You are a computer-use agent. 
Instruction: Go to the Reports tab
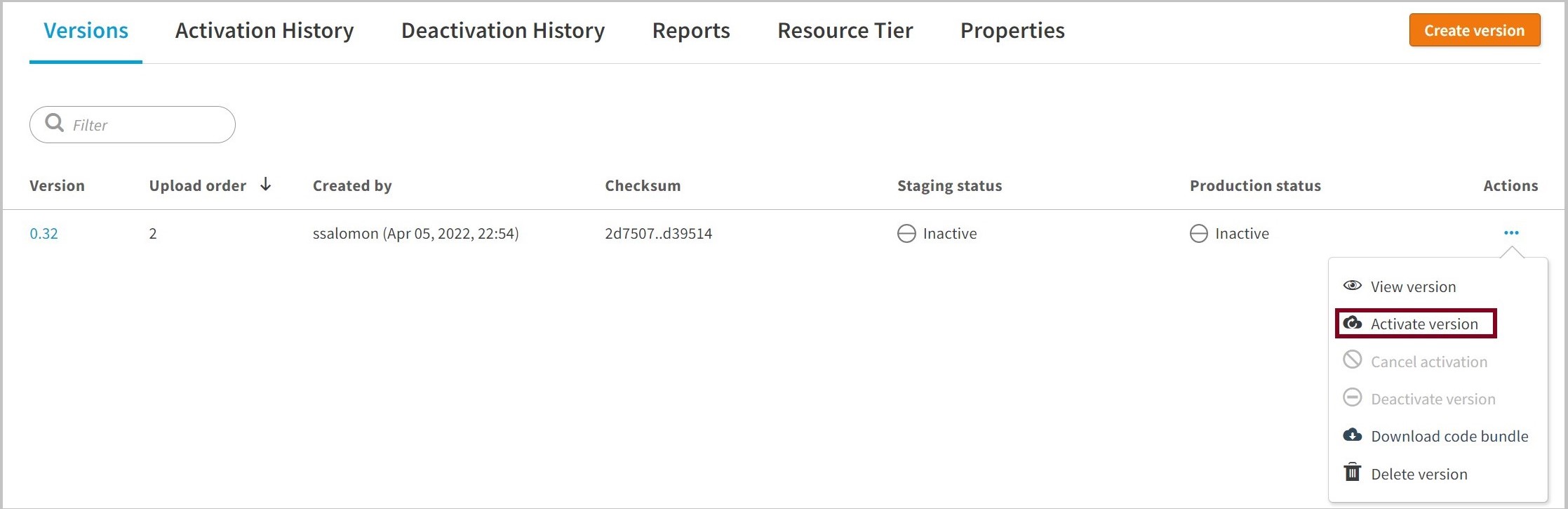[690, 31]
